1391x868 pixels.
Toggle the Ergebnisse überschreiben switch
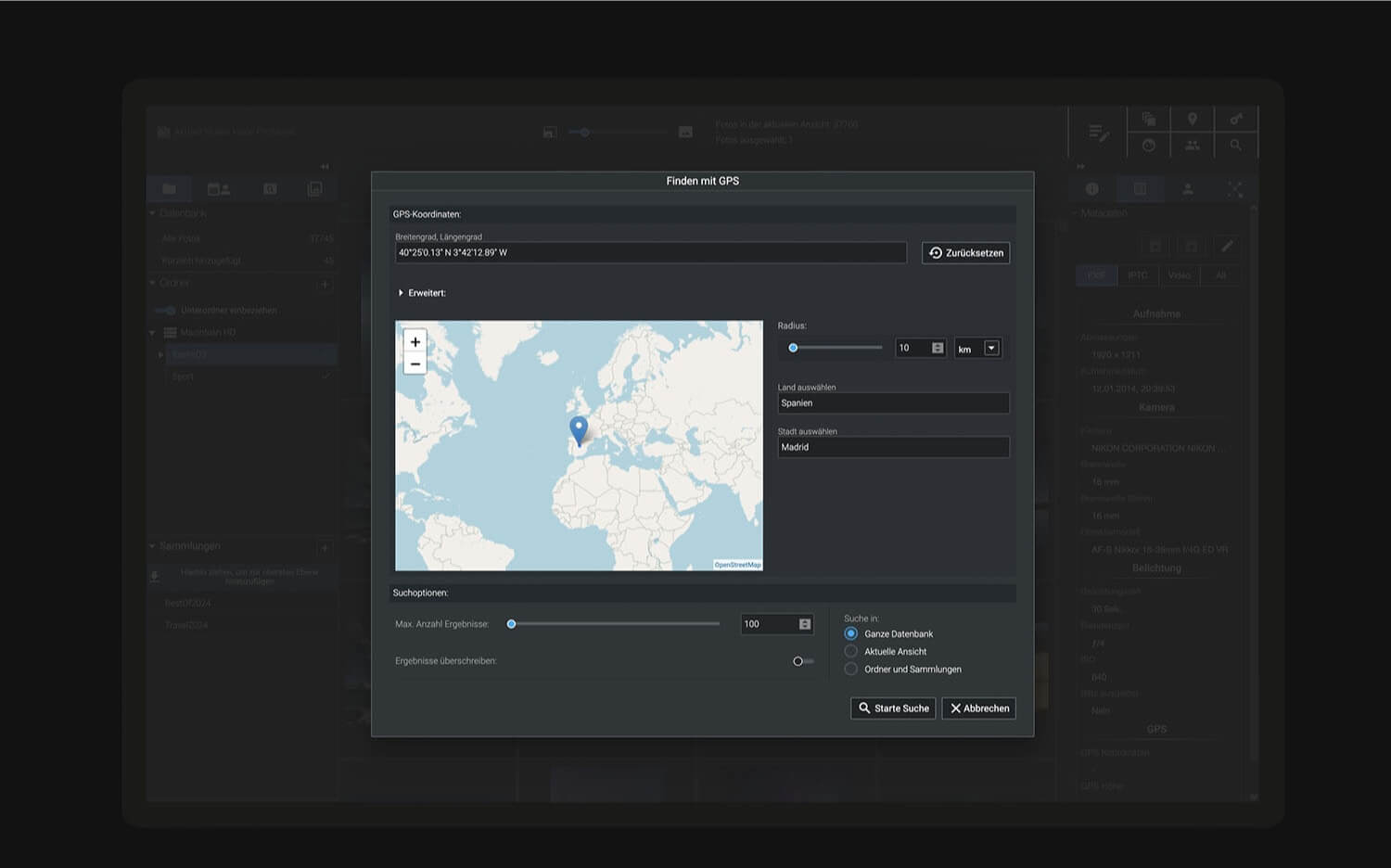pos(803,661)
